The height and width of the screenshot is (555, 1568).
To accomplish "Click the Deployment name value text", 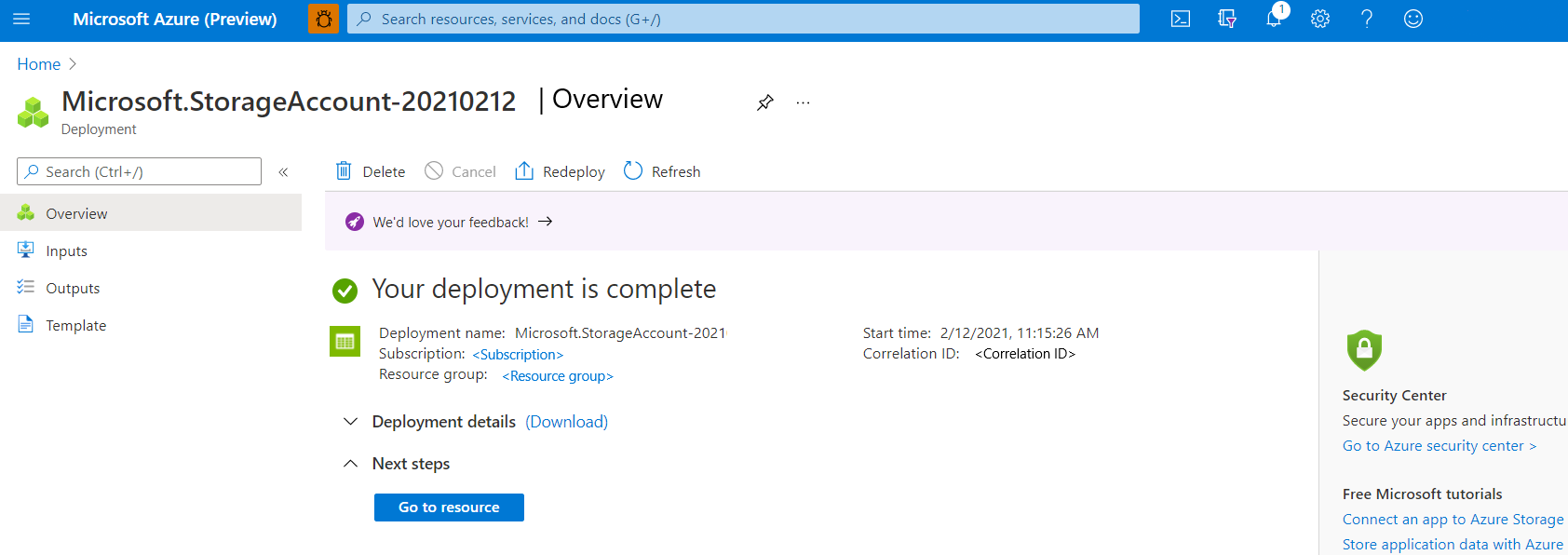I will click(x=620, y=333).
